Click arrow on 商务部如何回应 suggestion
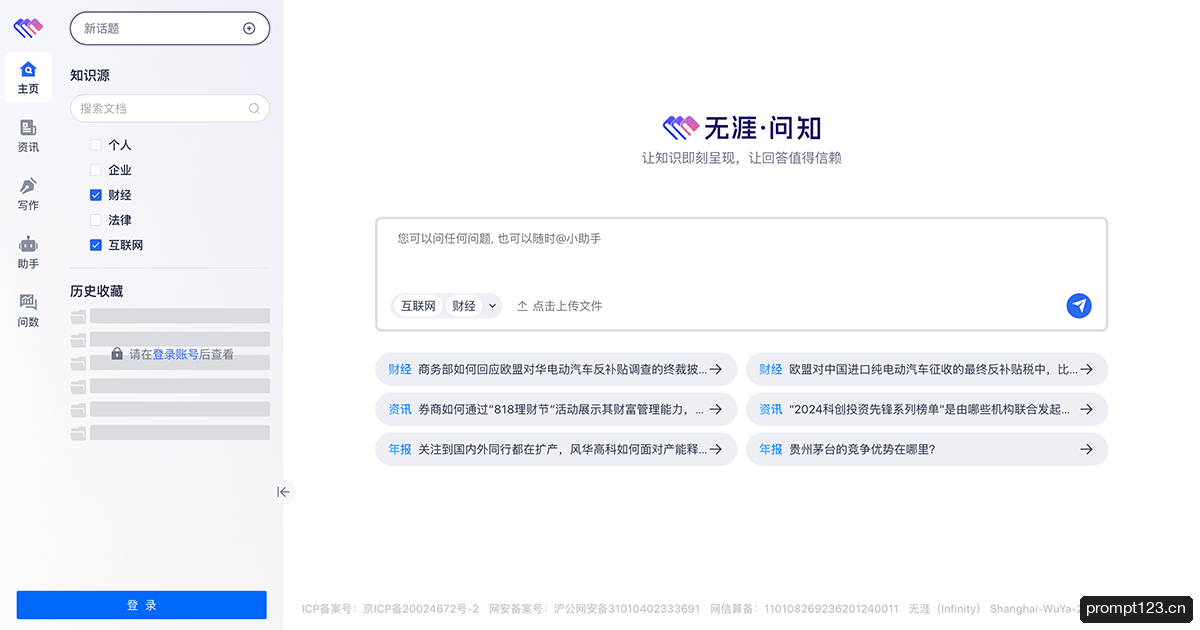The height and width of the screenshot is (630, 1200). pyautogui.click(x=716, y=369)
